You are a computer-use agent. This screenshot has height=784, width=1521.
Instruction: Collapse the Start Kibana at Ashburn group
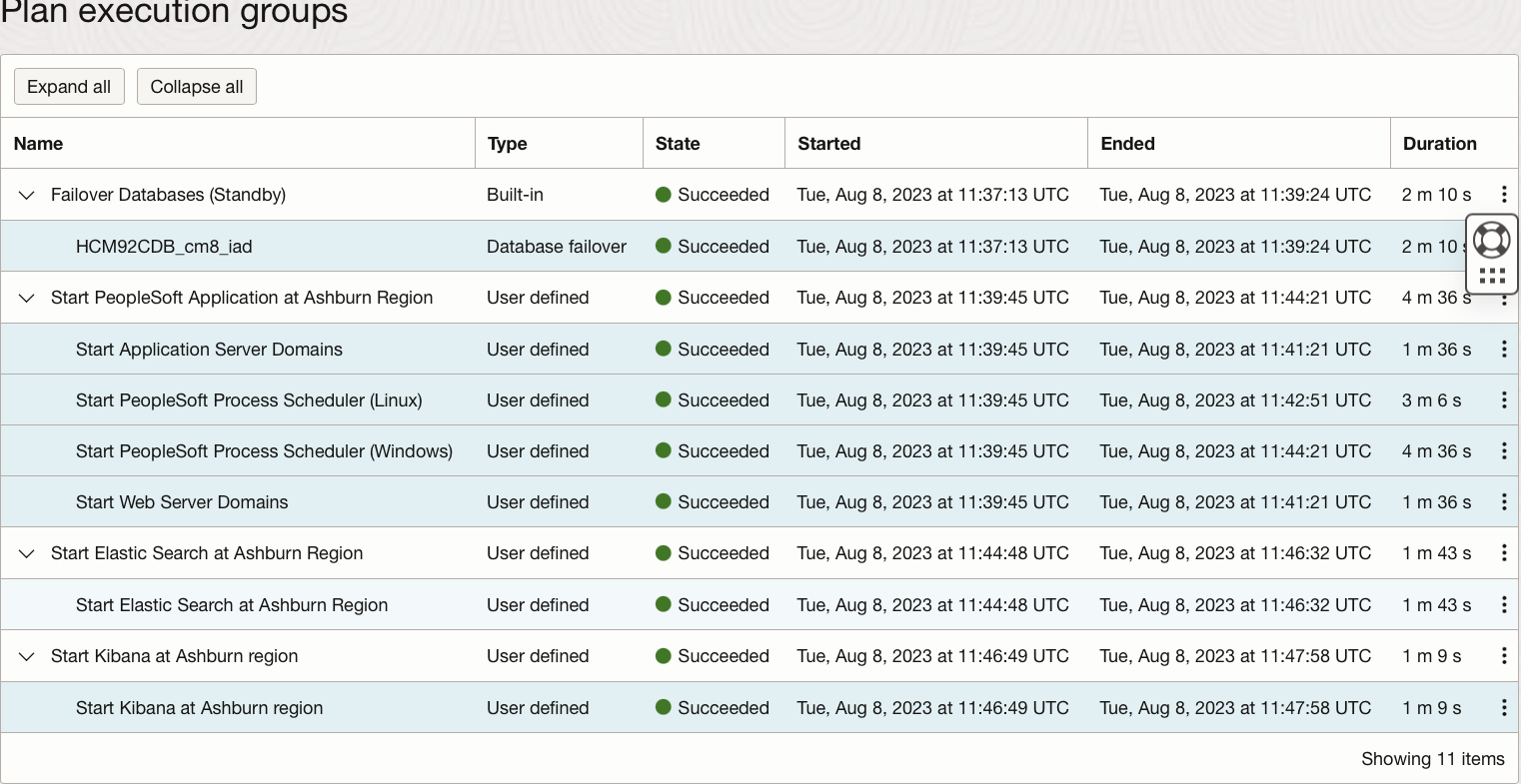[x=26, y=656]
